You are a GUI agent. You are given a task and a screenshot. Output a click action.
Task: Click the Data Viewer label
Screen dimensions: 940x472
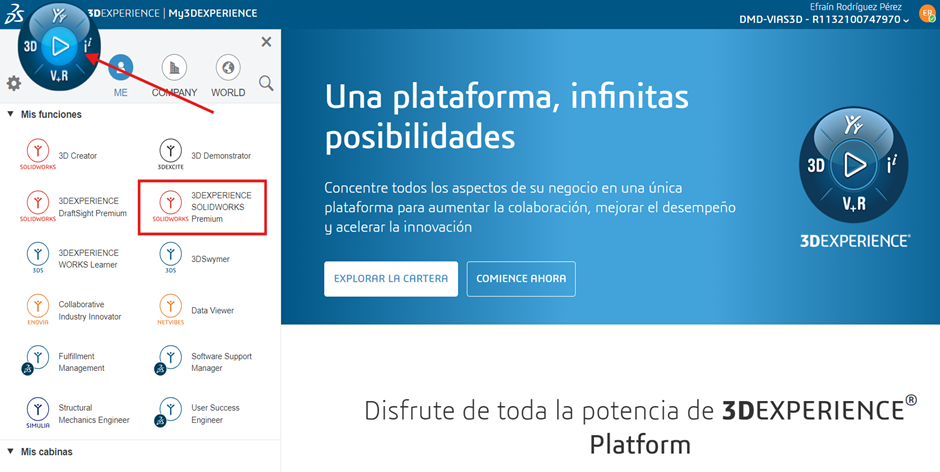(x=213, y=311)
